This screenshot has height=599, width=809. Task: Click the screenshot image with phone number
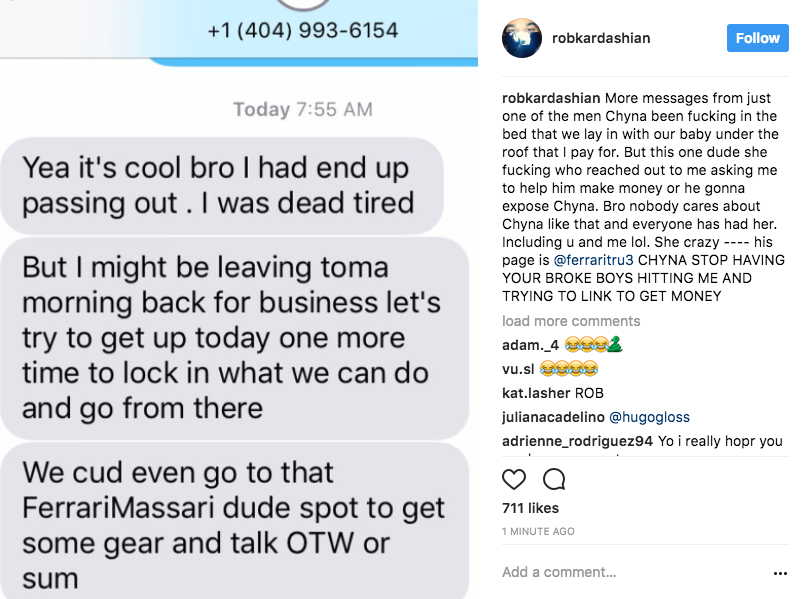point(239,299)
